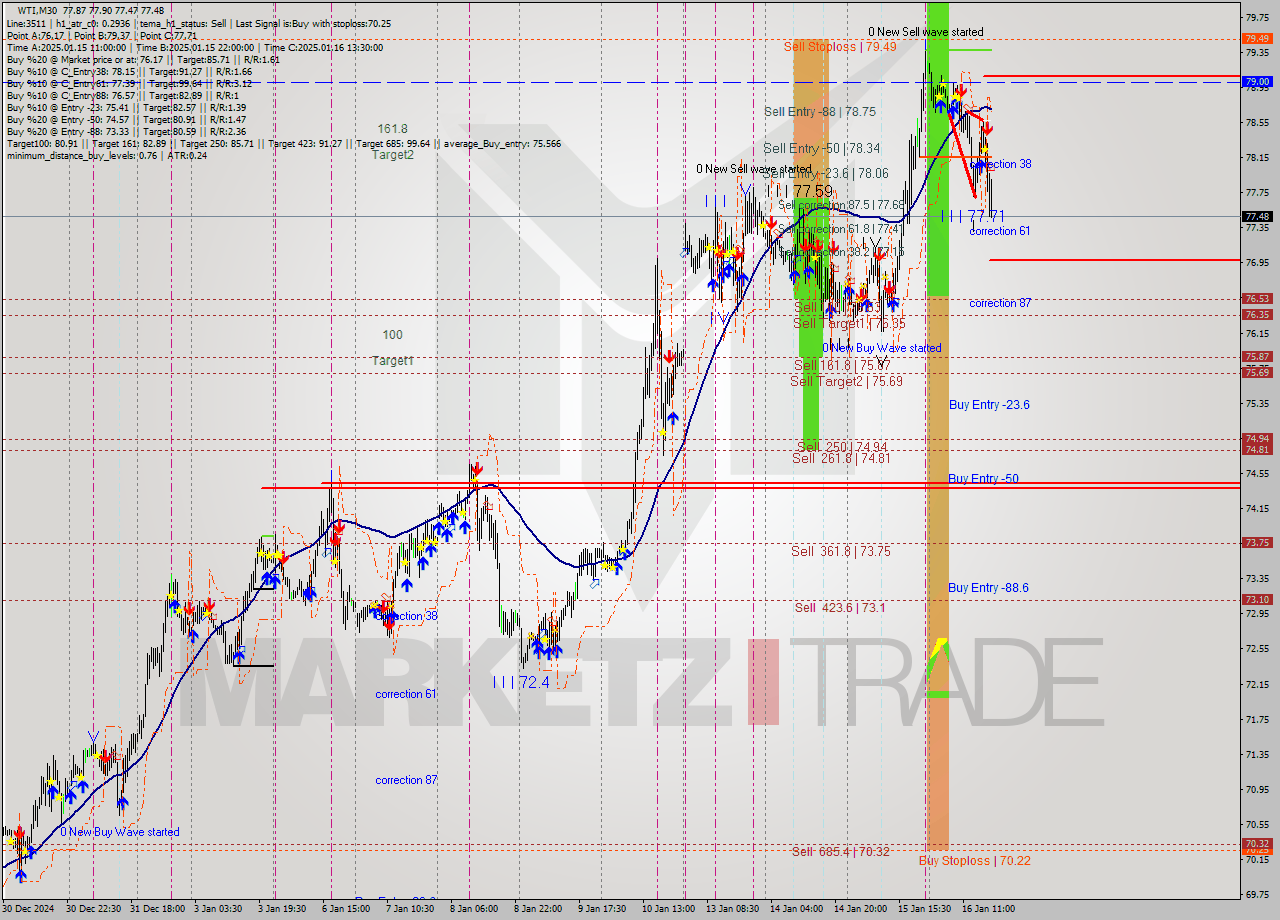Click the 'Point A:76.17' info line

tap(102, 35)
